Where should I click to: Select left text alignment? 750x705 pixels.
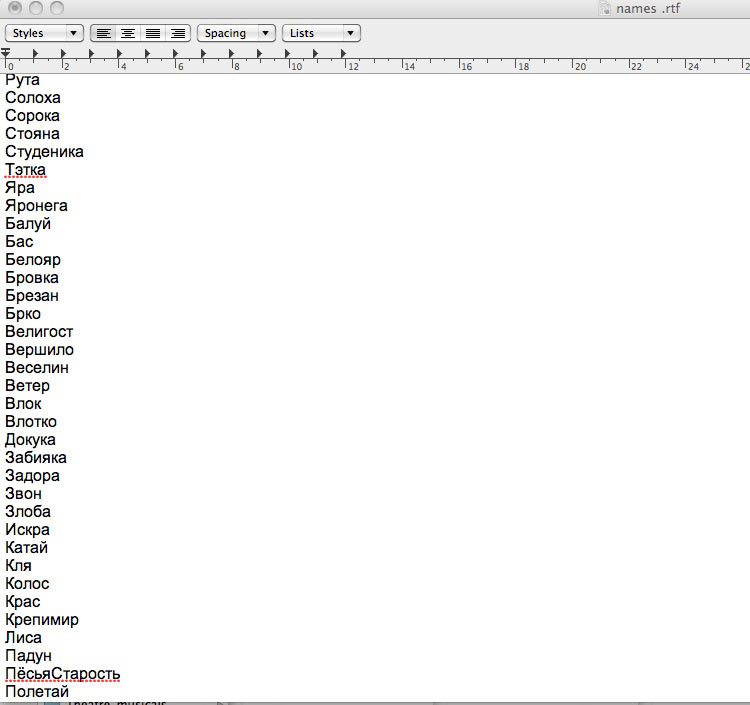pyautogui.click(x=103, y=33)
